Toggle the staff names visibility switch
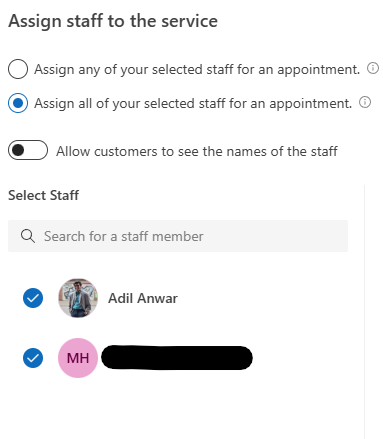 [x=28, y=150]
